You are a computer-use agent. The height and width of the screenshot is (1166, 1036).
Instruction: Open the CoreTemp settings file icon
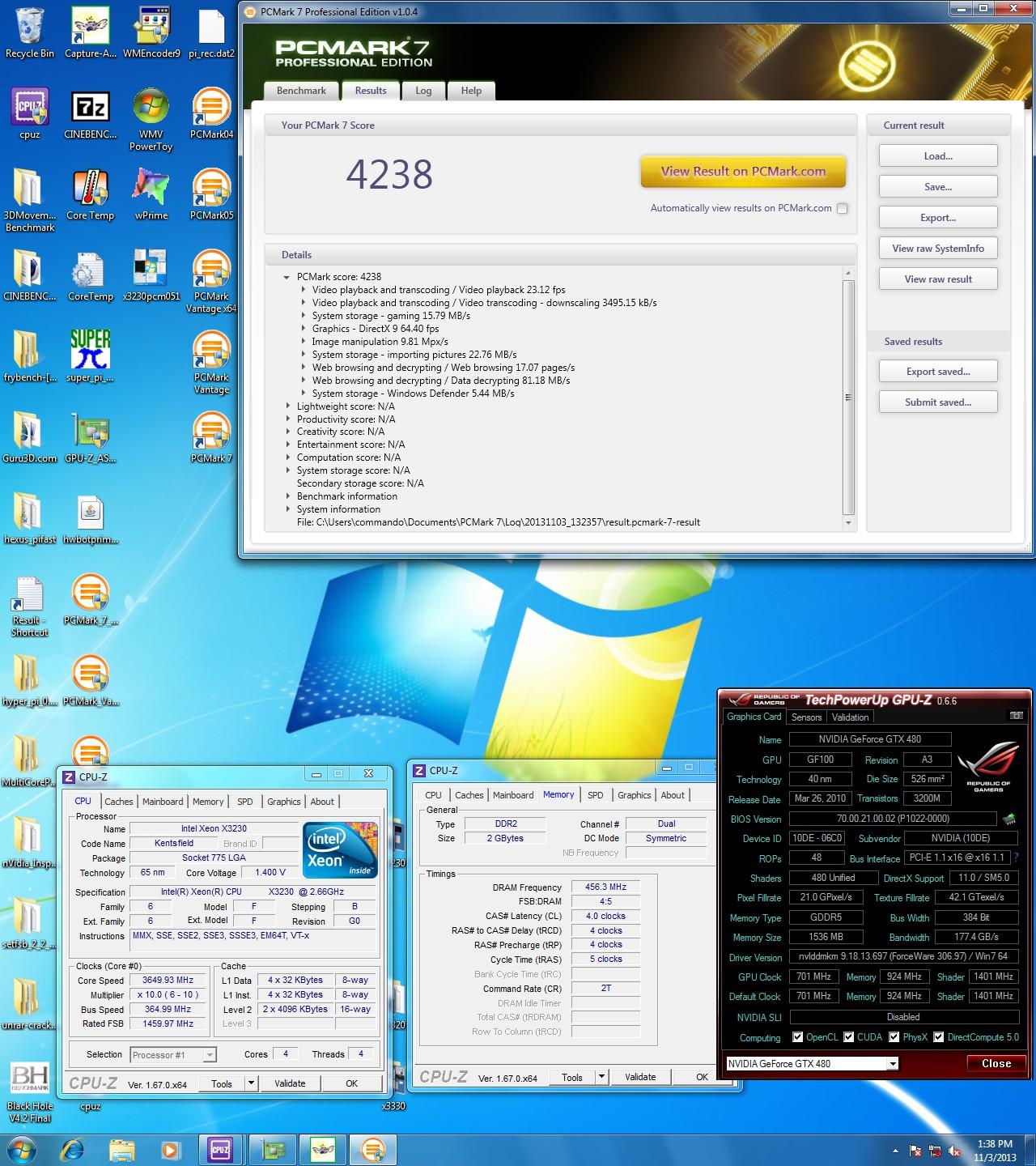[x=90, y=275]
